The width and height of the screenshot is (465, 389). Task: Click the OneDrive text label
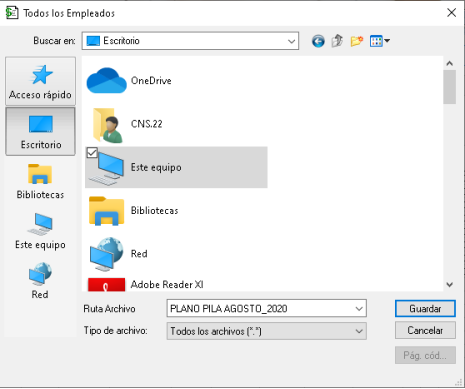pos(151,80)
